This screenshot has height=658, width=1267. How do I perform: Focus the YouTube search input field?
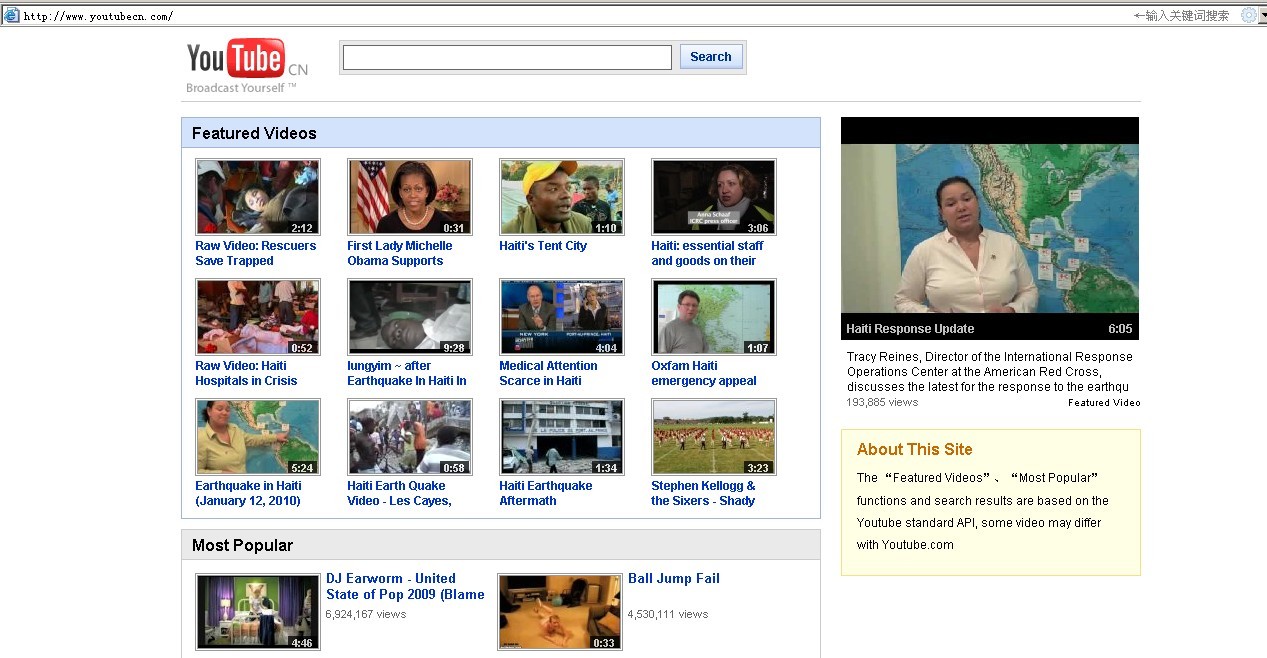(x=507, y=58)
